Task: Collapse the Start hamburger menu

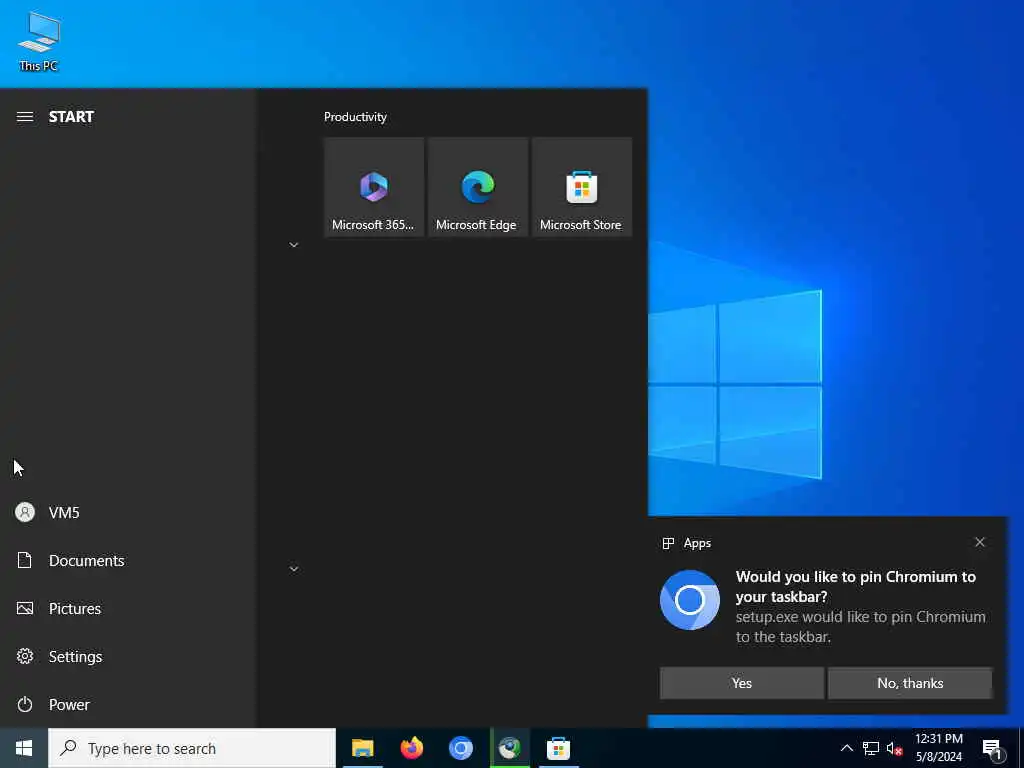Action: (x=25, y=117)
